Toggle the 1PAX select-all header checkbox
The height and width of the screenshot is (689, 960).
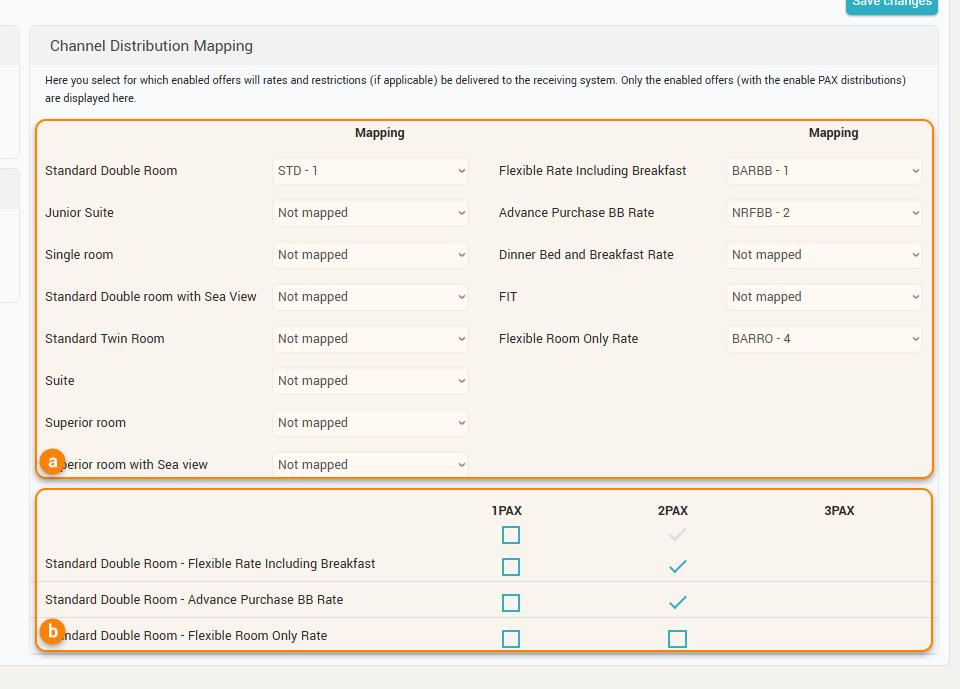(x=511, y=535)
